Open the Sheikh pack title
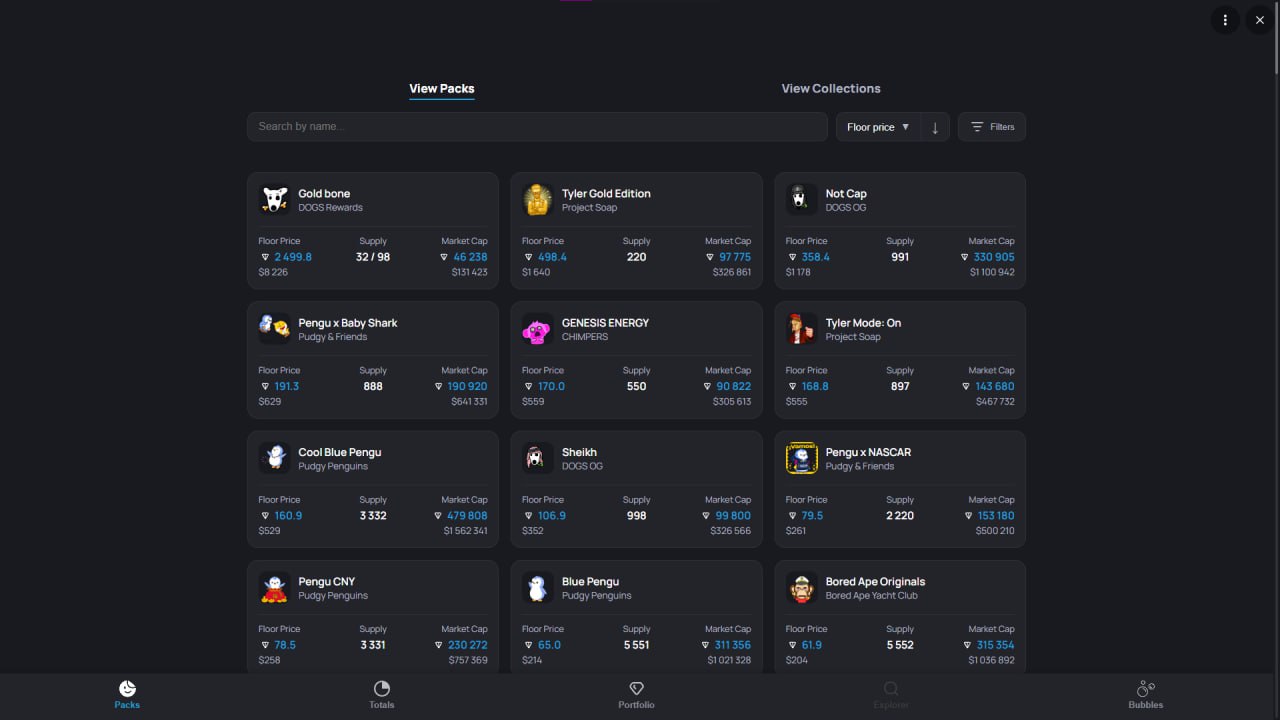 click(579, 452)
